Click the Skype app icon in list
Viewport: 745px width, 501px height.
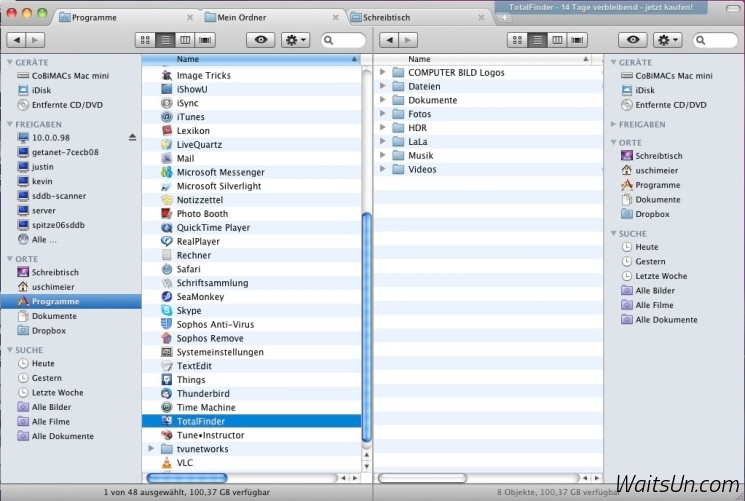point(167,311)
